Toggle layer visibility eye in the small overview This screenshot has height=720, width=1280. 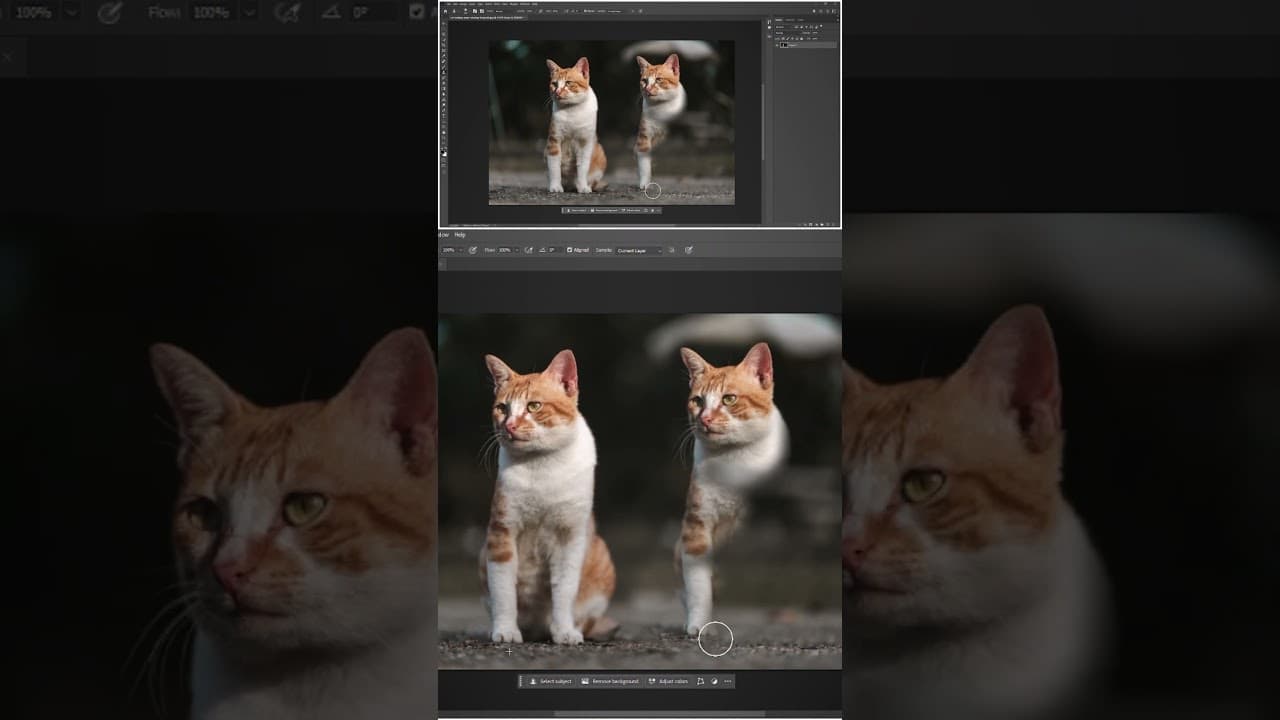(x=778, y=45)
